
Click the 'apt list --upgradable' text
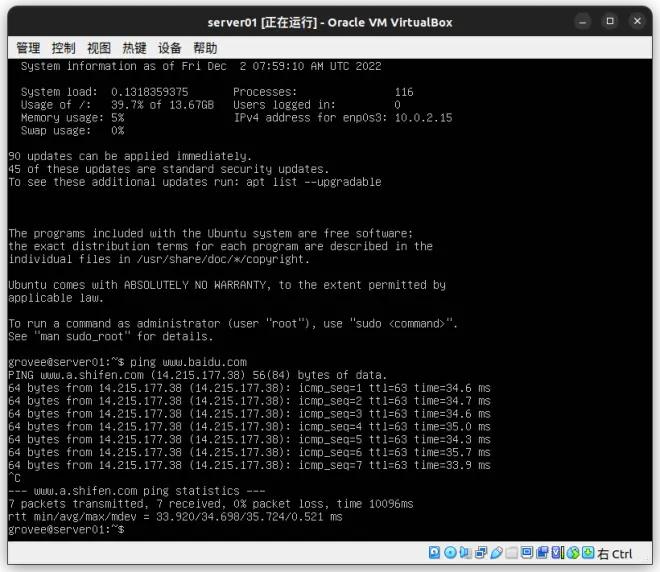click(x=314, y=182)
